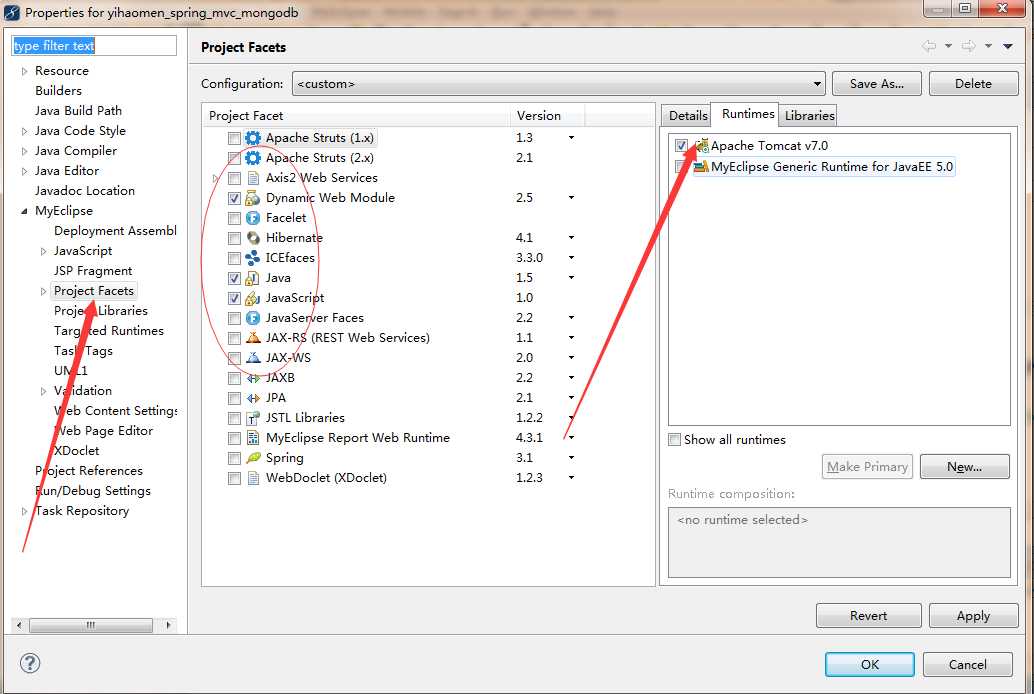Click the New... runtime button
The height and width of the screenshot is (694, 1034).
[x=964, y=466]
